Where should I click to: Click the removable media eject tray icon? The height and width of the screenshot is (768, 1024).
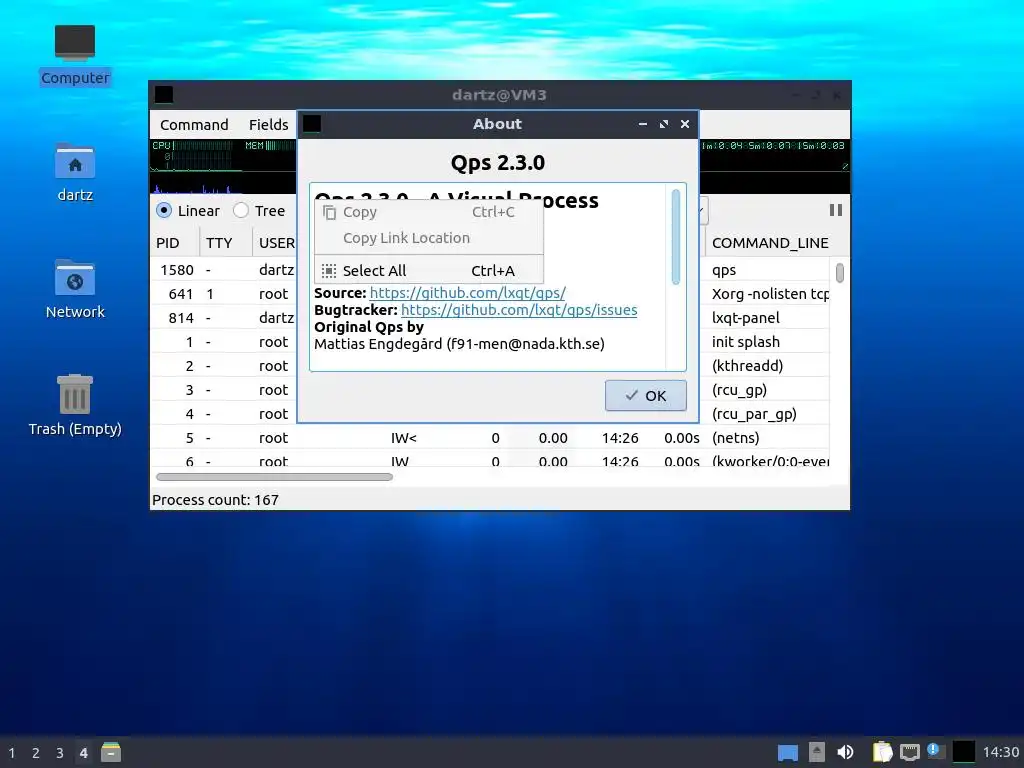tap(816, 752)
